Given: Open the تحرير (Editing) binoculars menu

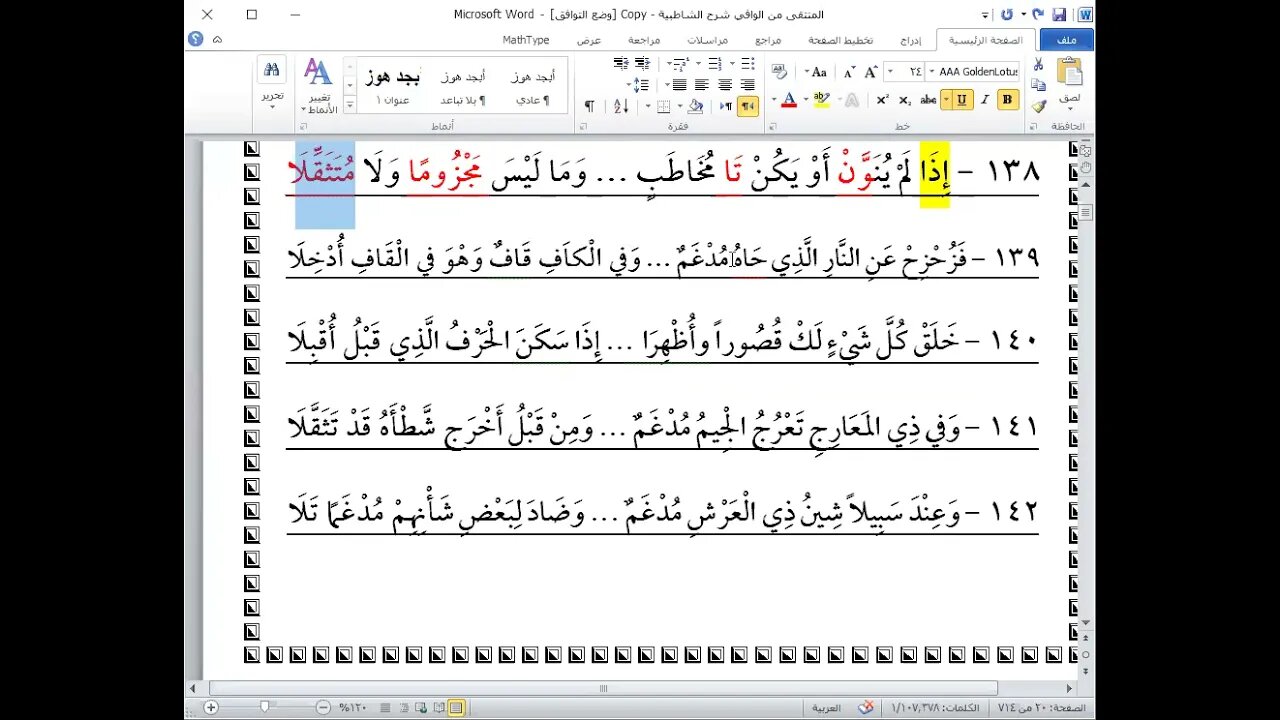Looking at the screenshot, I should pos(272,82).
